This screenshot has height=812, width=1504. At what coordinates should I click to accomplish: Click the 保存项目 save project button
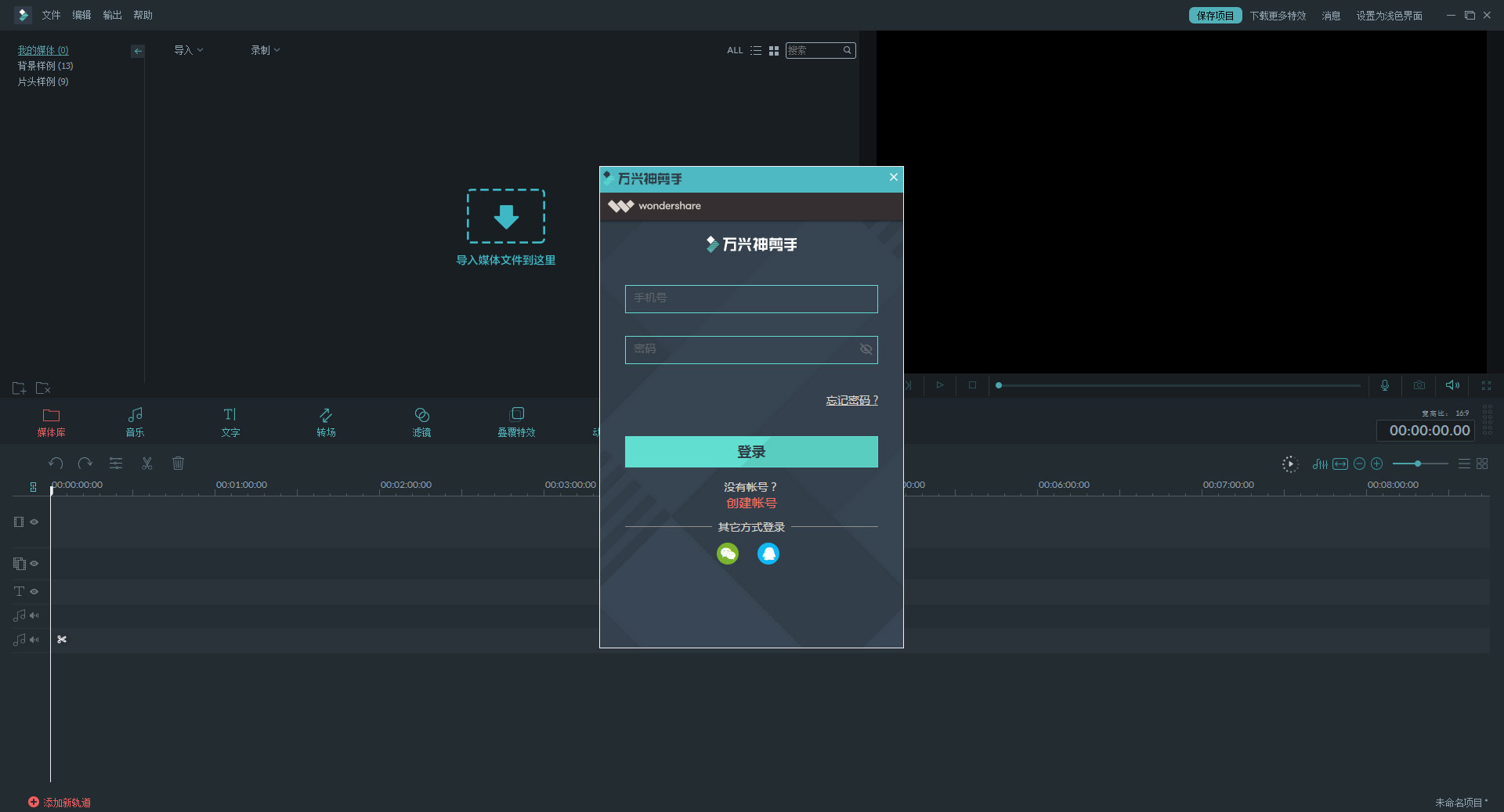click(1215, 16)
